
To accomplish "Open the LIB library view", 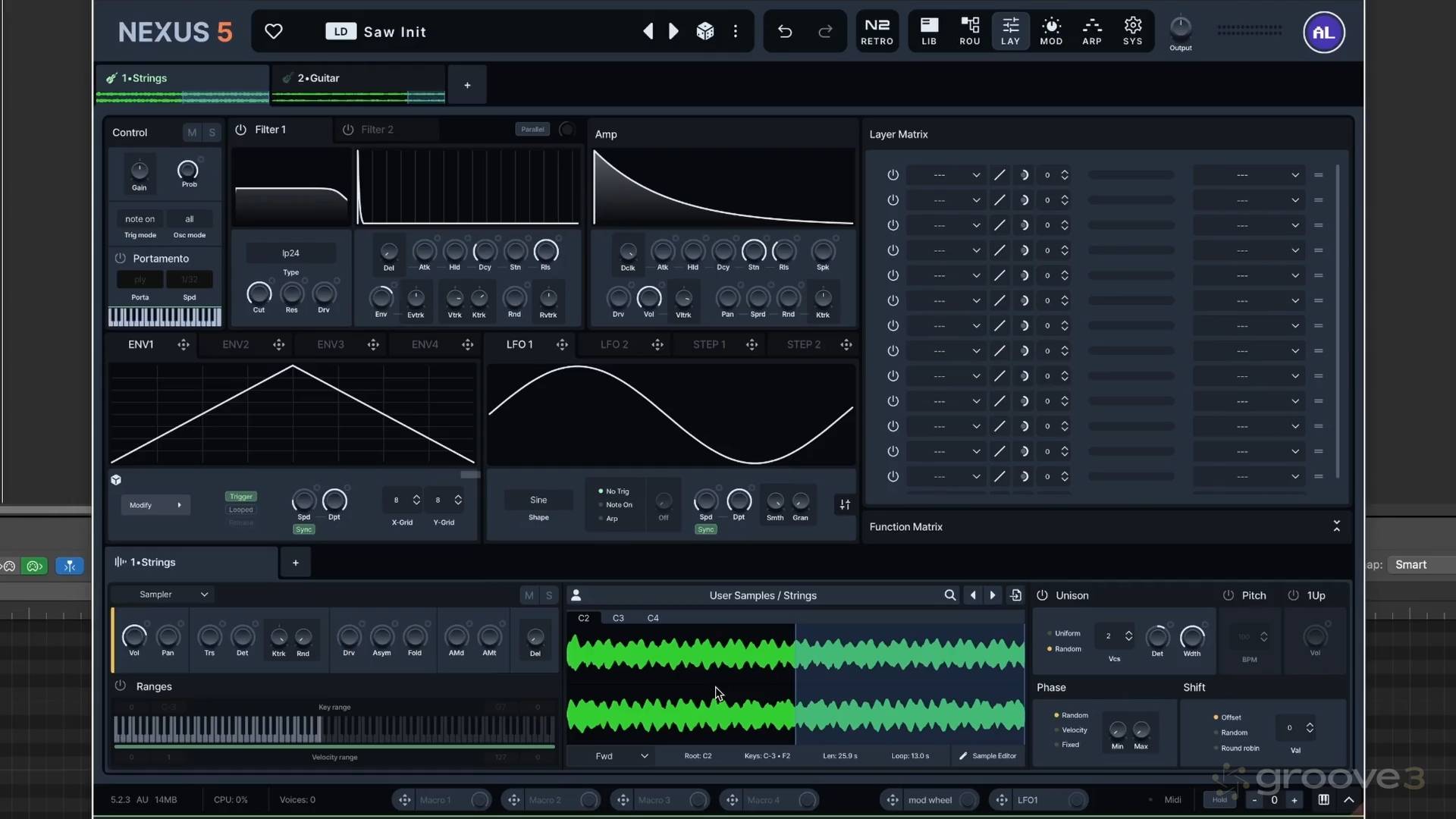I will click(929, 31).
